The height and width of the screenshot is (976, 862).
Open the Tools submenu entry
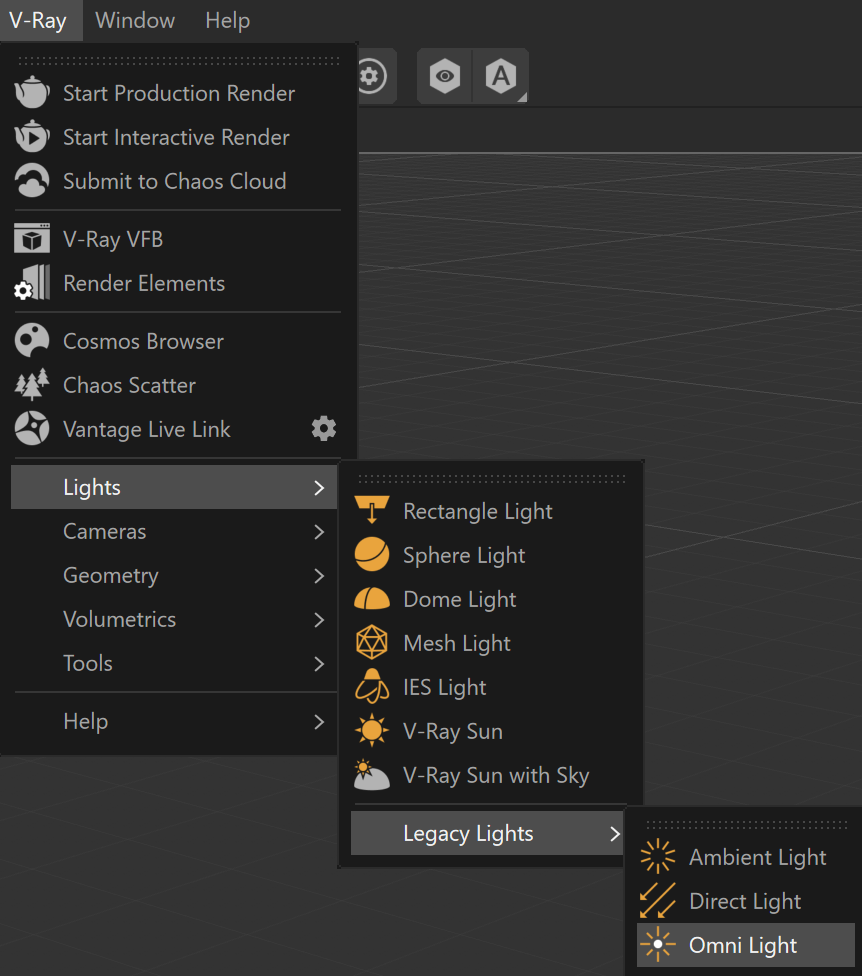[174, 664]
